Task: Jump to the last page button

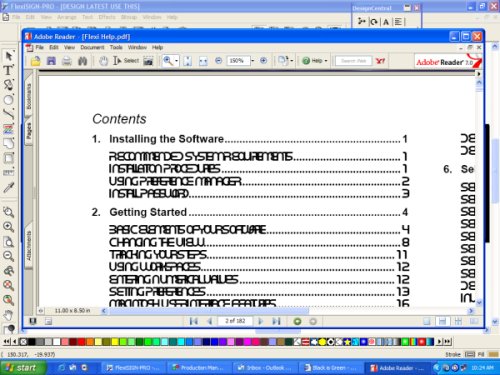Action: 276,321
